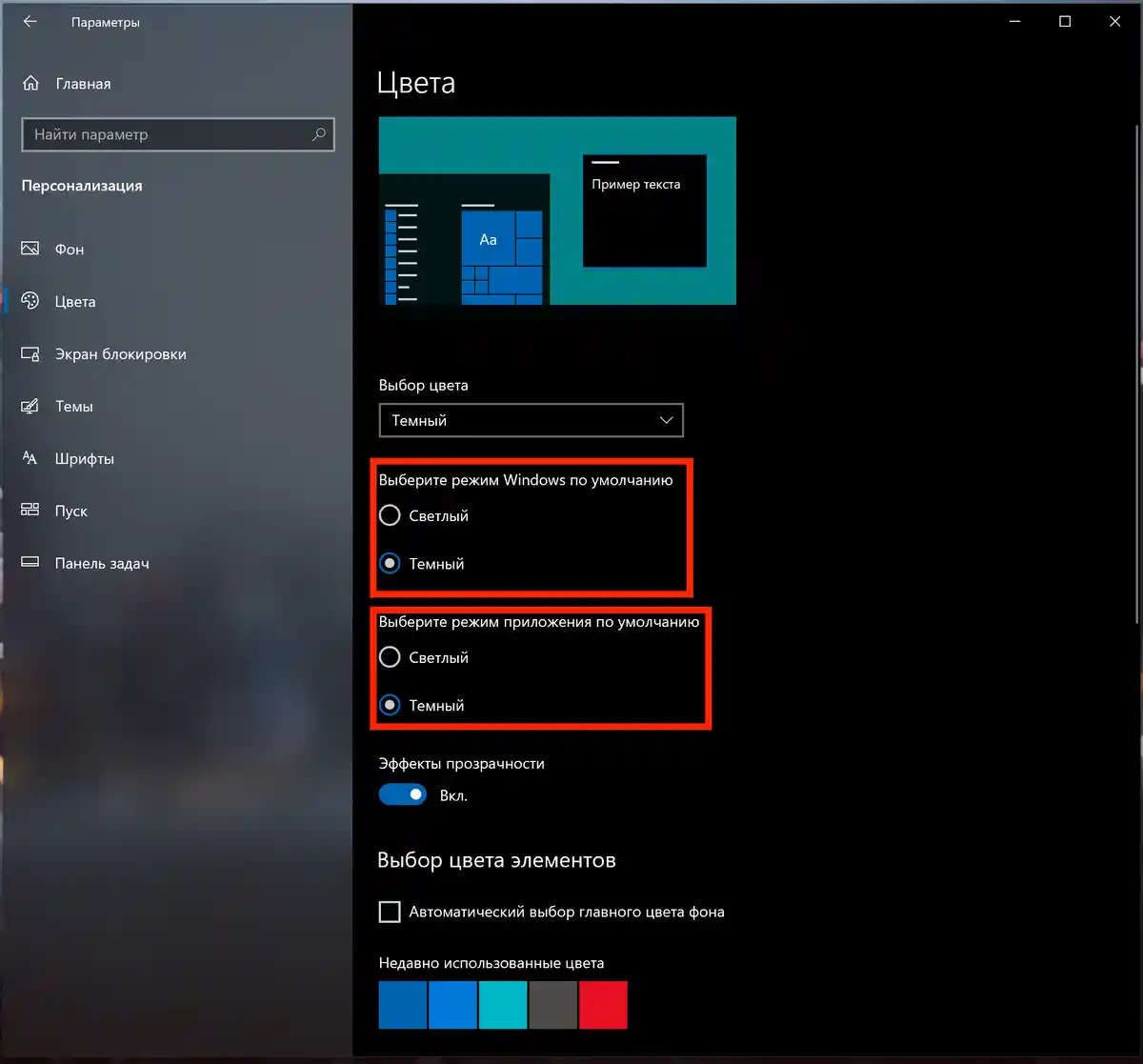Click the Недавно использованные цвета label
This screenshot has width=1143, height=1064.
(x=491, y=963)
